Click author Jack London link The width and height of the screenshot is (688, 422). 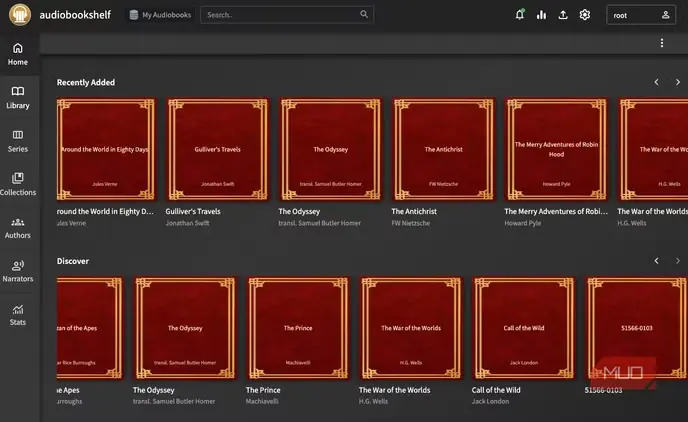click(x=490, y=401)
